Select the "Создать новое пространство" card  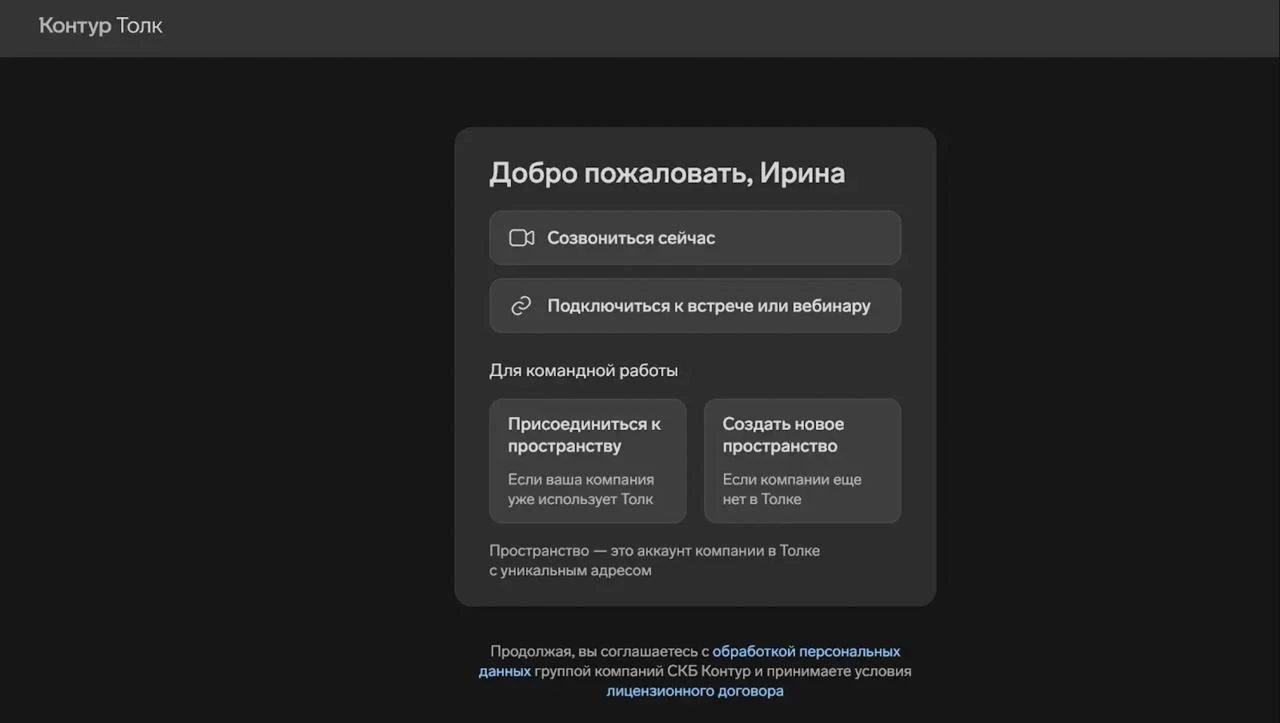pos(802,460)
